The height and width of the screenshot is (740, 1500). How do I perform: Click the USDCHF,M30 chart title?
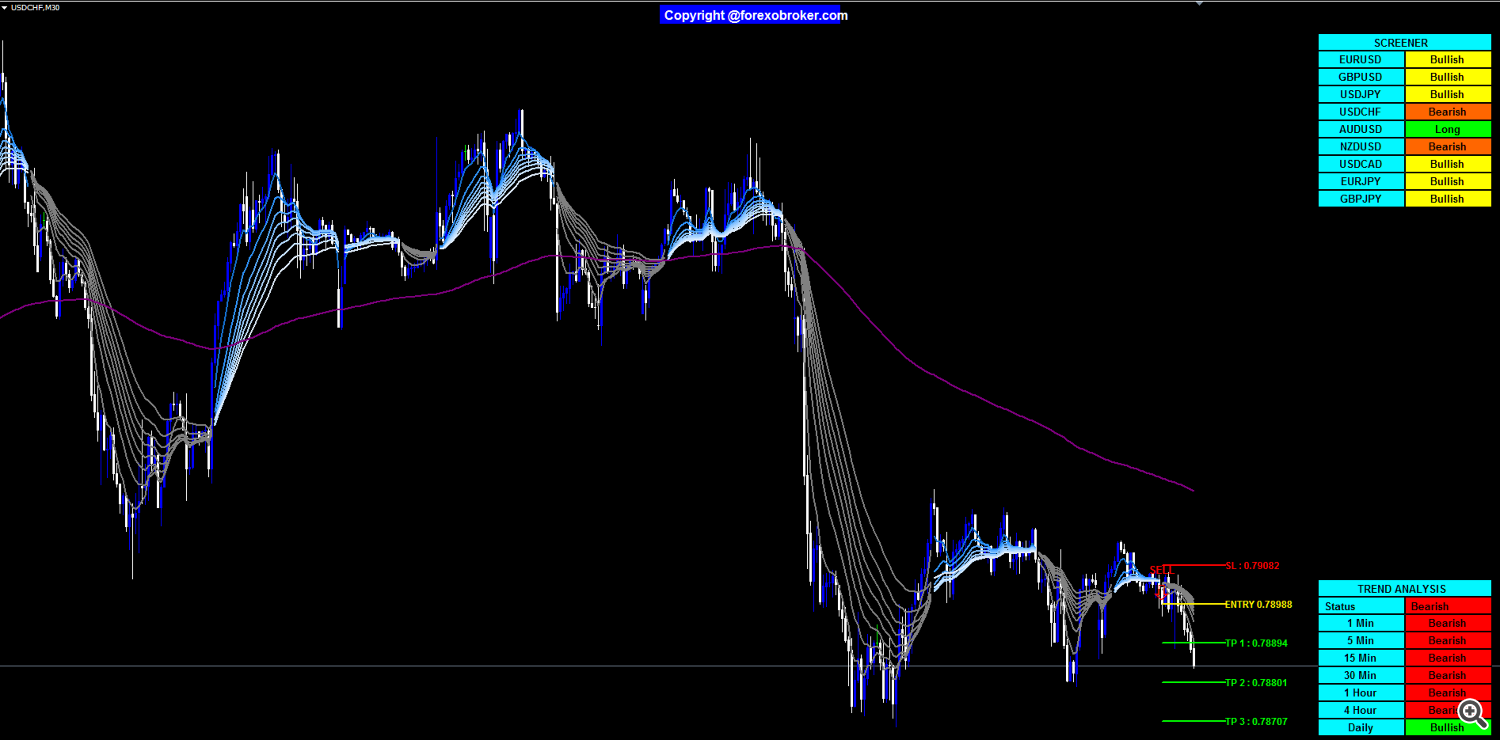35,7
